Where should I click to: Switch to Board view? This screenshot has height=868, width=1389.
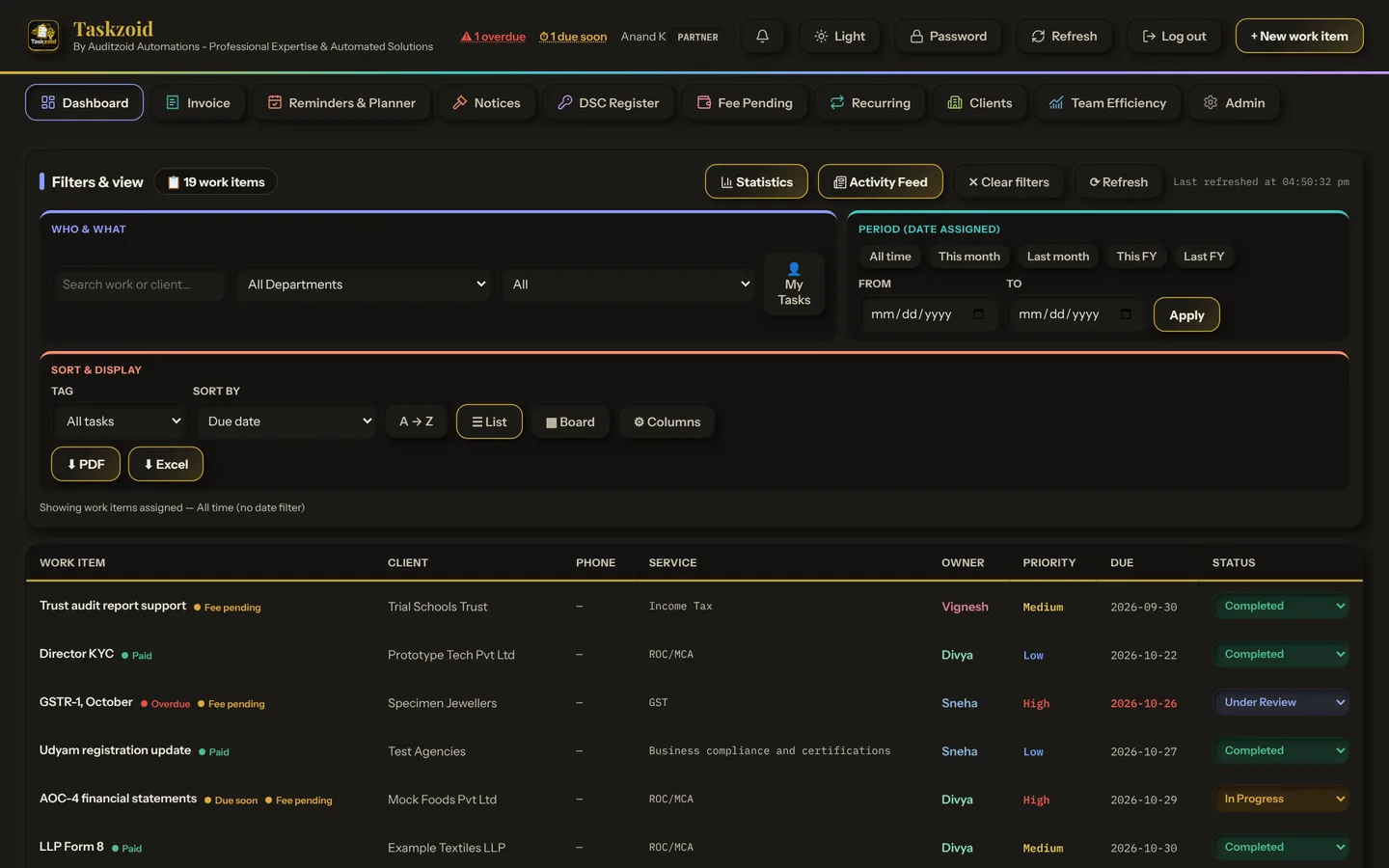tap(570, 421)
